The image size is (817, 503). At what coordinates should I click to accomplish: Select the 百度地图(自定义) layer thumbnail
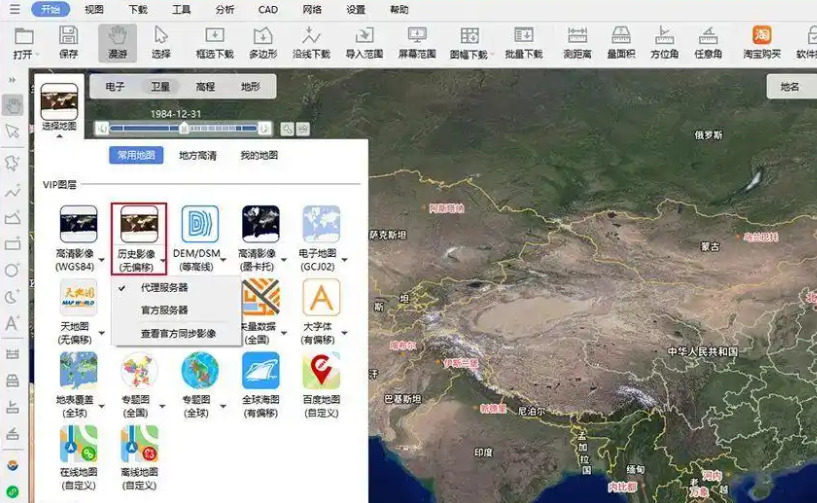pyautogui.click(x=321, y=370)
